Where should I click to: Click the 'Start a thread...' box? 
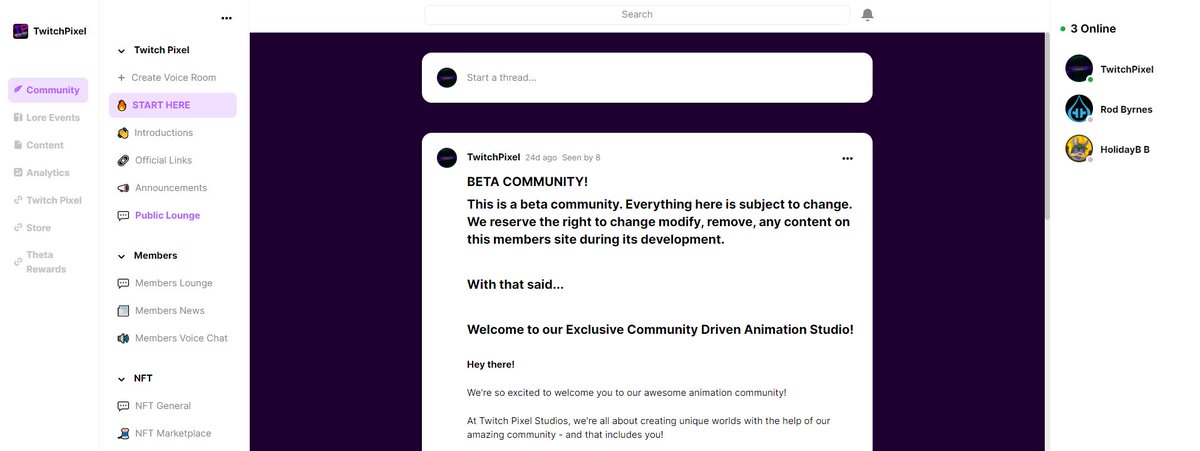tap(647, 78)
